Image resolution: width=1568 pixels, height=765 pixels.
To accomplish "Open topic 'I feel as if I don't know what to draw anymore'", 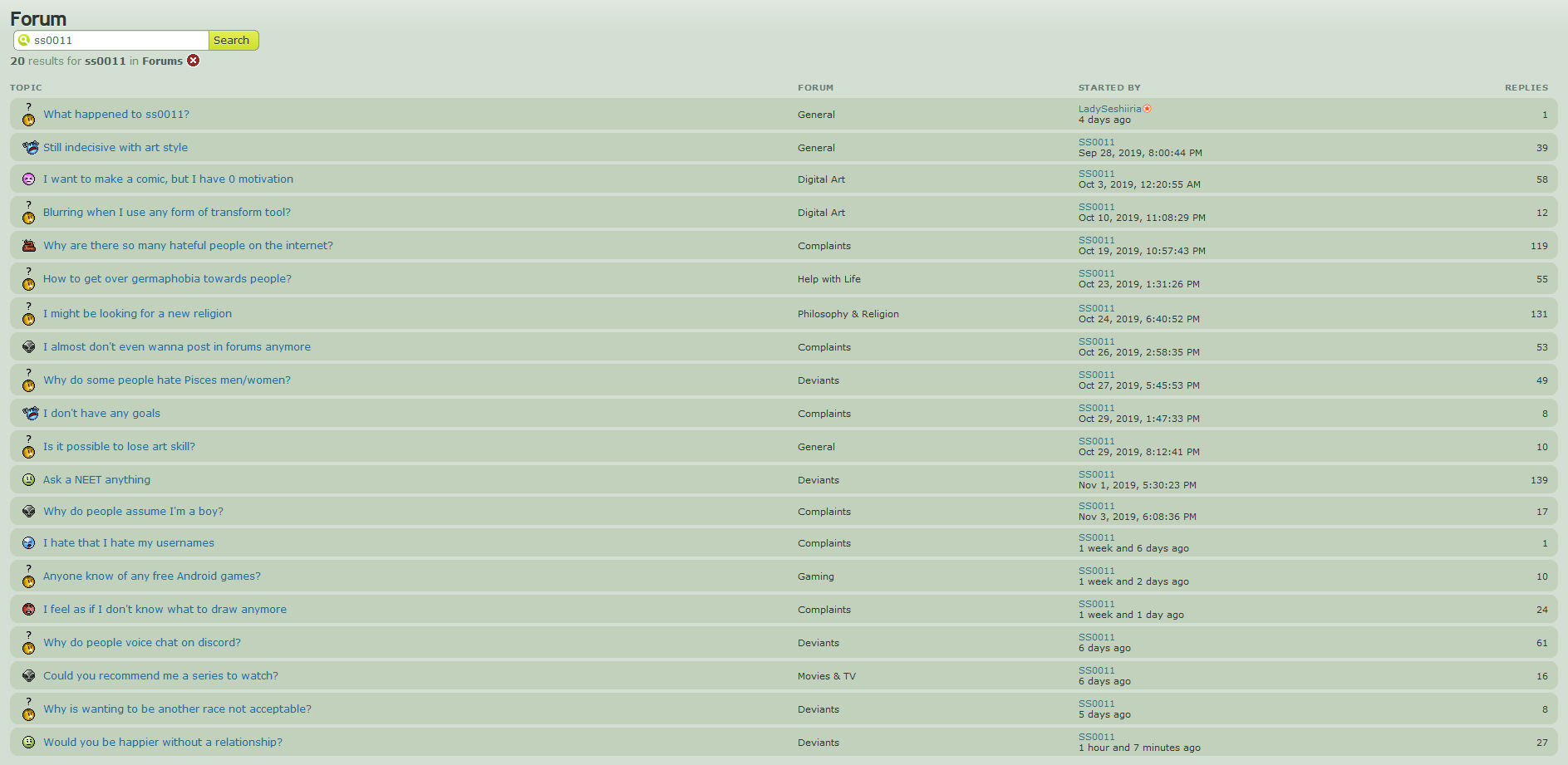I will pyautogui.click(x=165, y=610).
